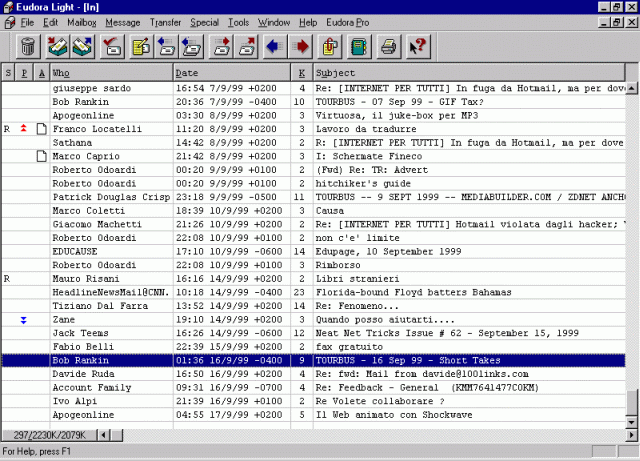Click the 297/2230K/2079K mailbox size button
Screen dimensions: 640x461
[x=49, y=435]
